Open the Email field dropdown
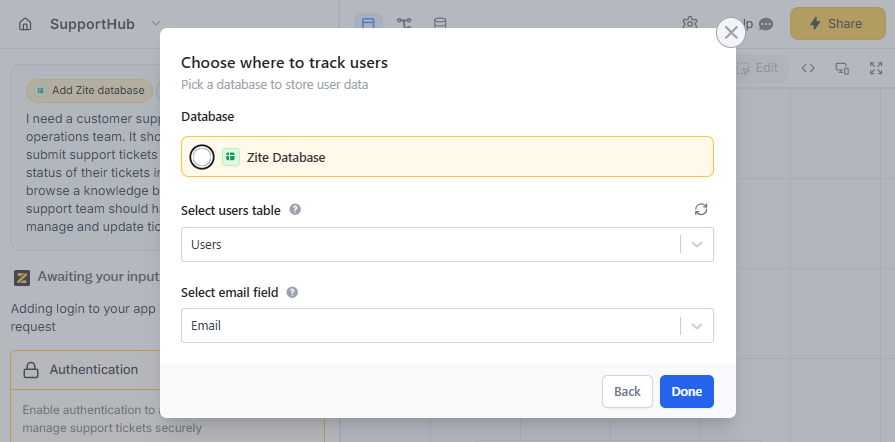 tap(697, 326)
